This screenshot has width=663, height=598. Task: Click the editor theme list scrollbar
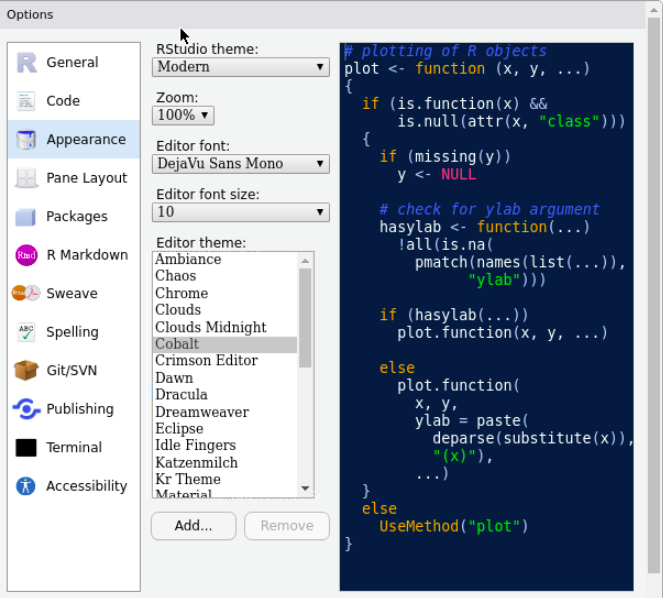(305, 320)
